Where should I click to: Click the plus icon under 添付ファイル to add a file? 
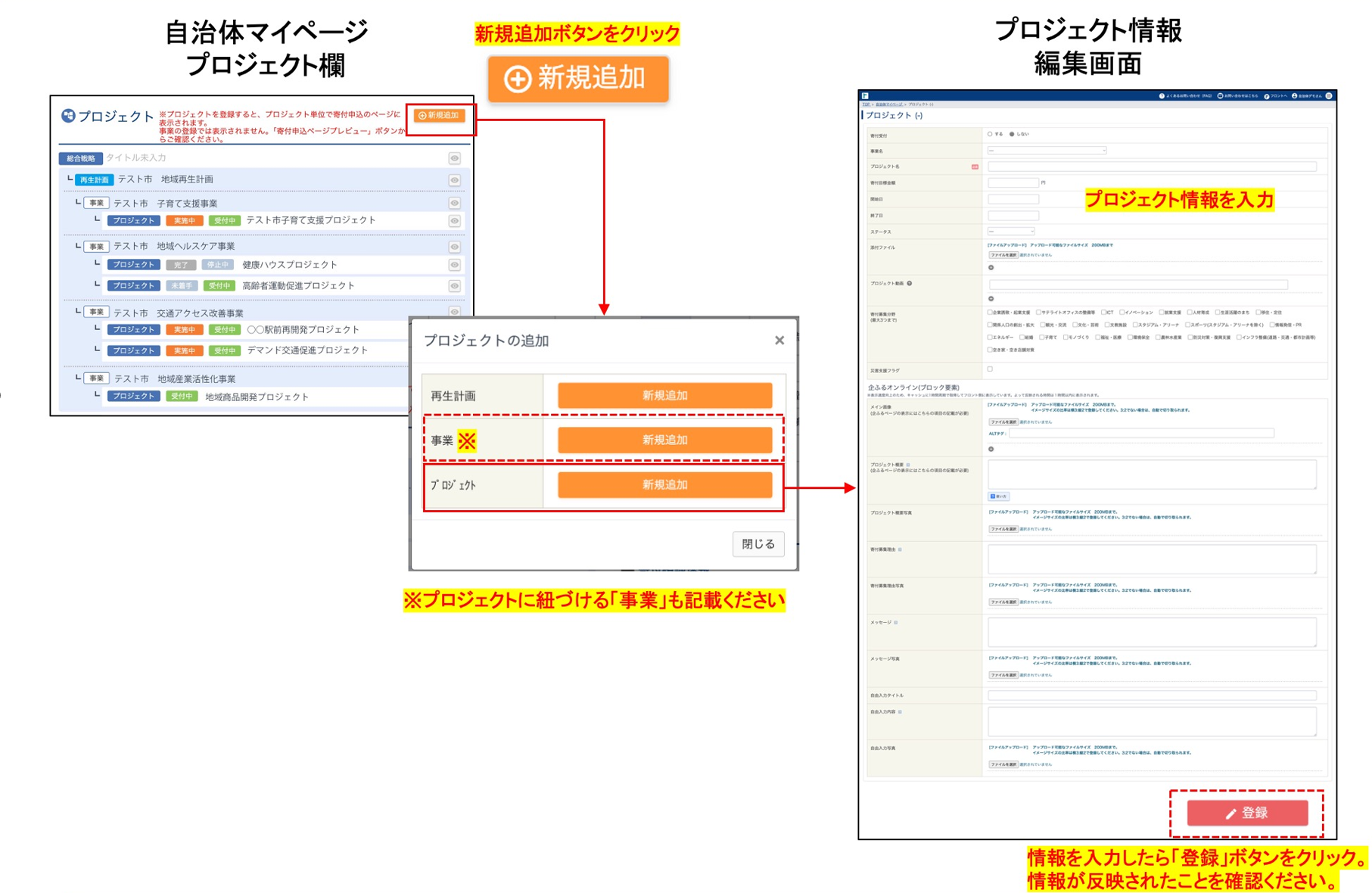tap(991, 267)
